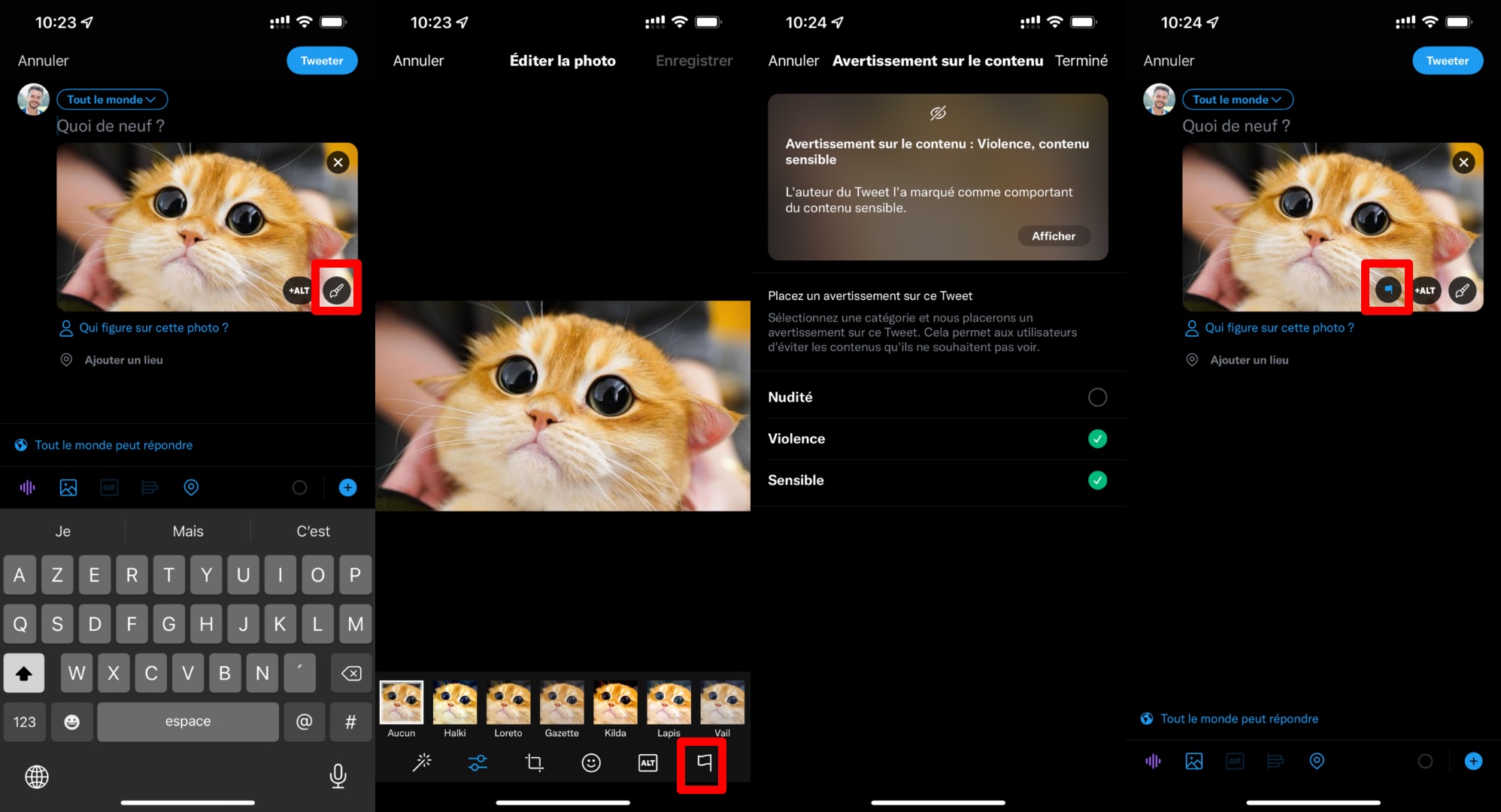Image resolution: width=1501 pixels, height=812 pixels.
Task: Tap the 'Quoi de neuf ?' text field on first screen
Action: click(x=111, y=126)
